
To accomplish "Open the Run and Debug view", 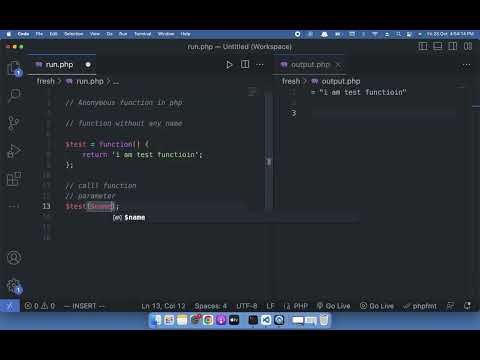I will (14, 151).
